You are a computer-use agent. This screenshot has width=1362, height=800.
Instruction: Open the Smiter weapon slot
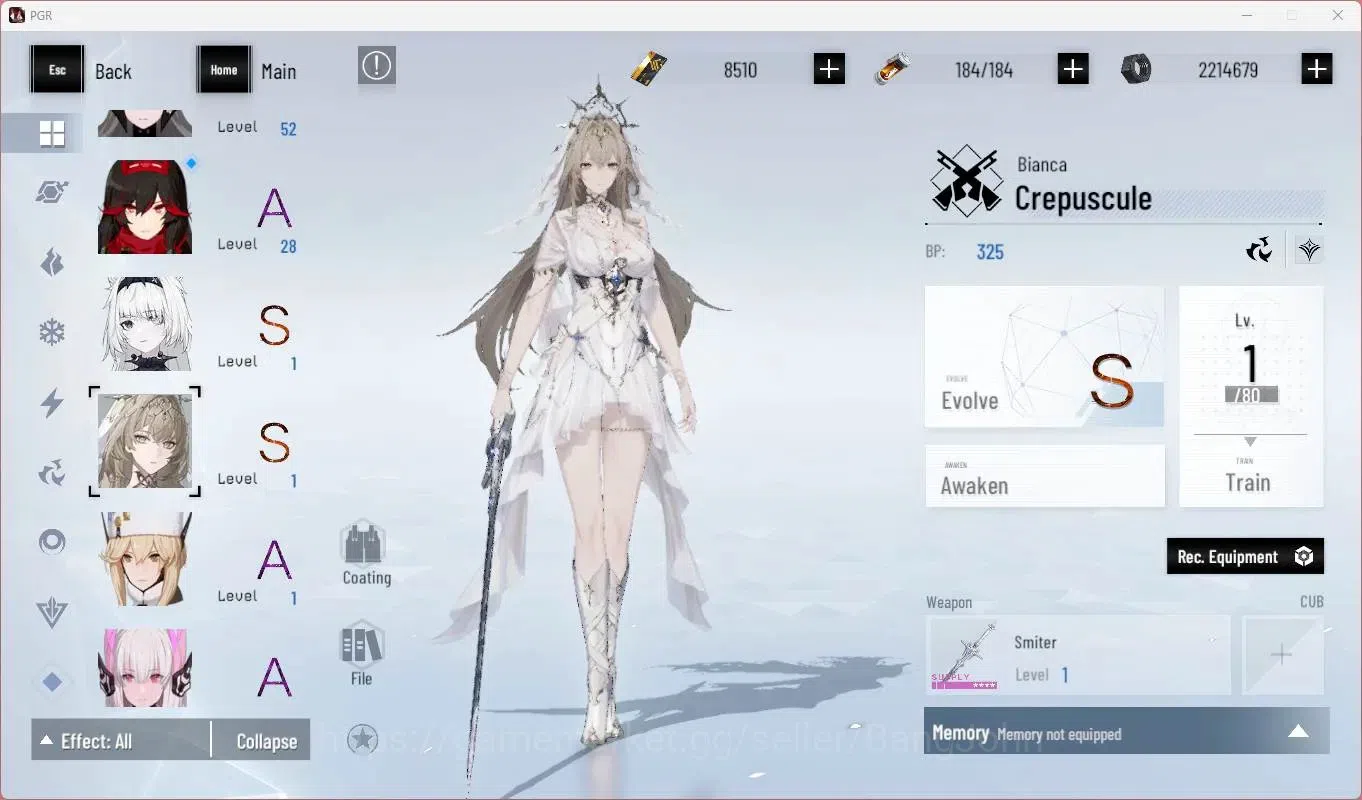pos(1078,655)
